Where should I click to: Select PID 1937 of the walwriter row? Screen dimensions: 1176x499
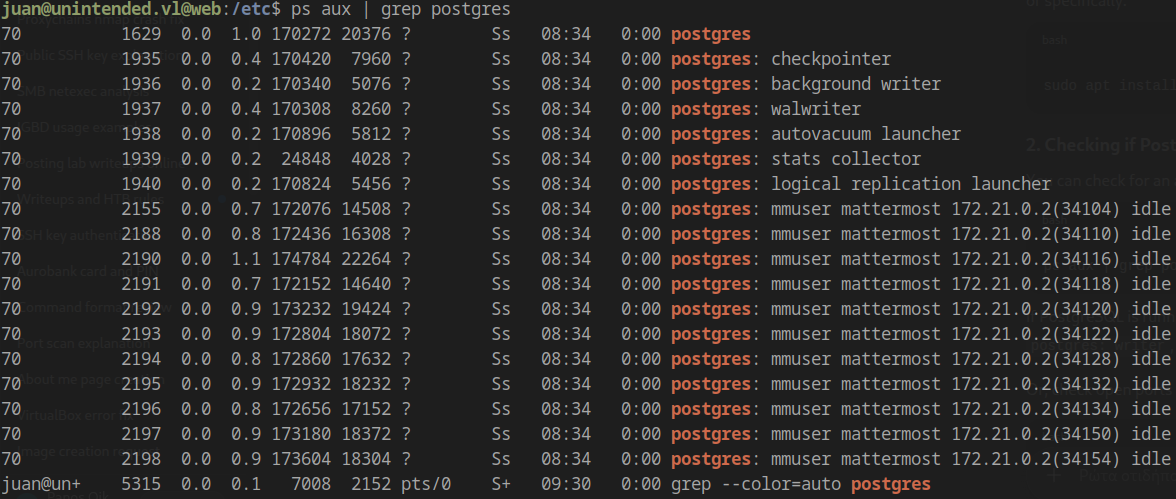(x=141, y=110)
